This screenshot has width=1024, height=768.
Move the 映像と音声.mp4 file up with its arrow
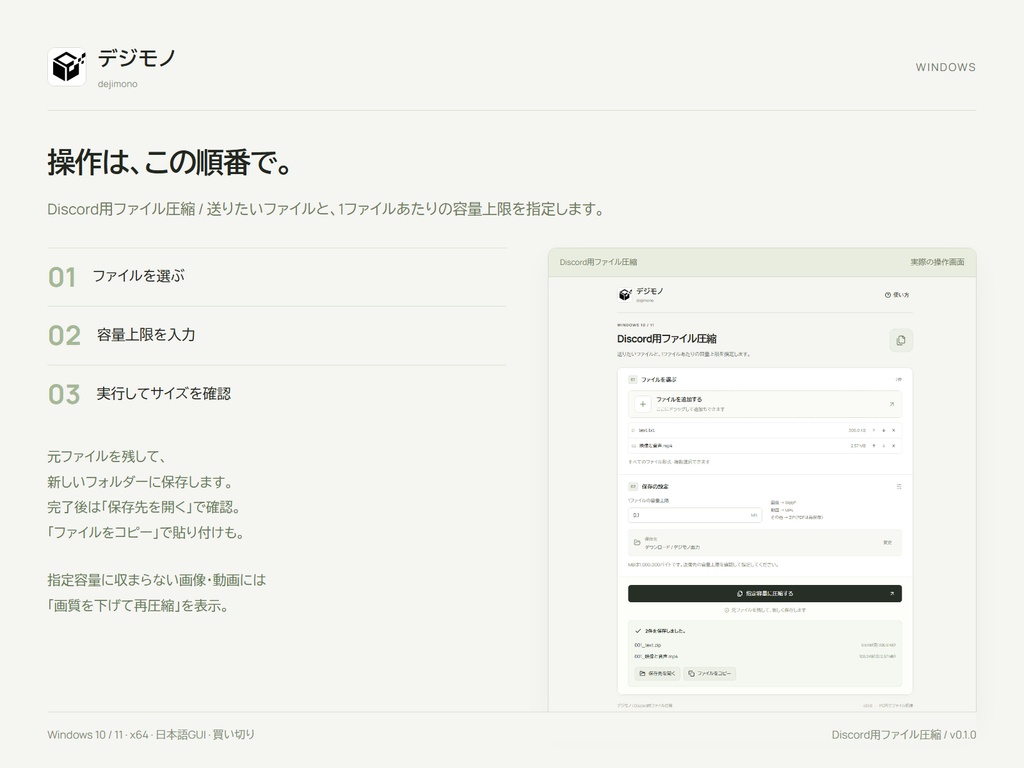point(874,445)
